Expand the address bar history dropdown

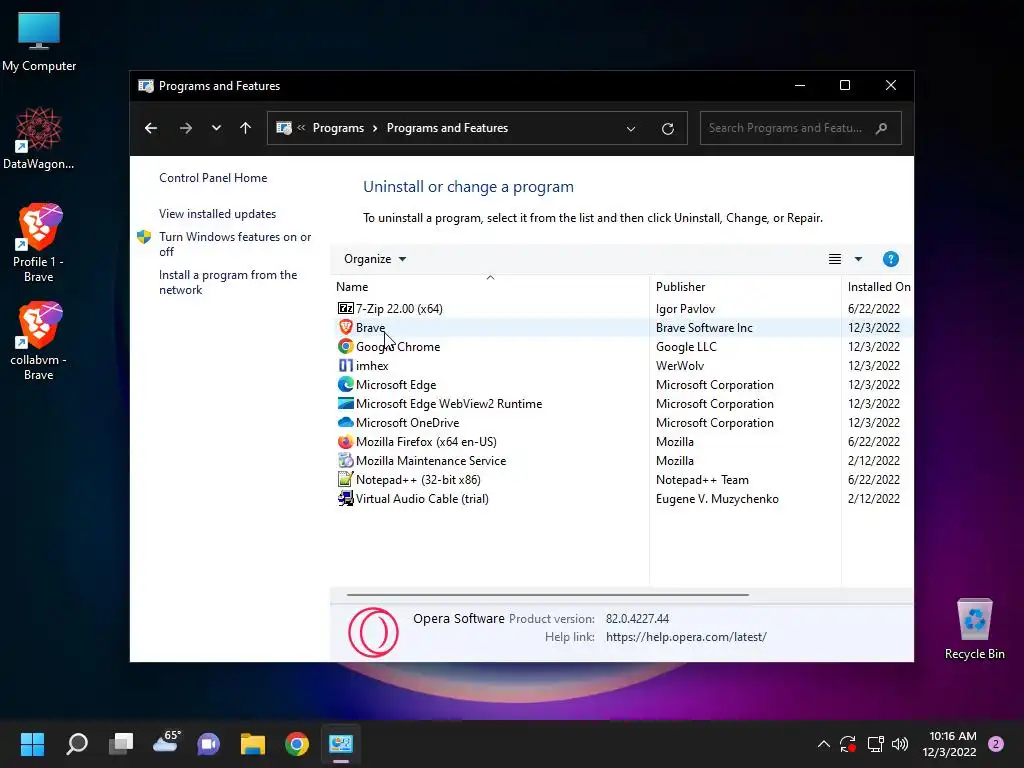tap(631, 129)
